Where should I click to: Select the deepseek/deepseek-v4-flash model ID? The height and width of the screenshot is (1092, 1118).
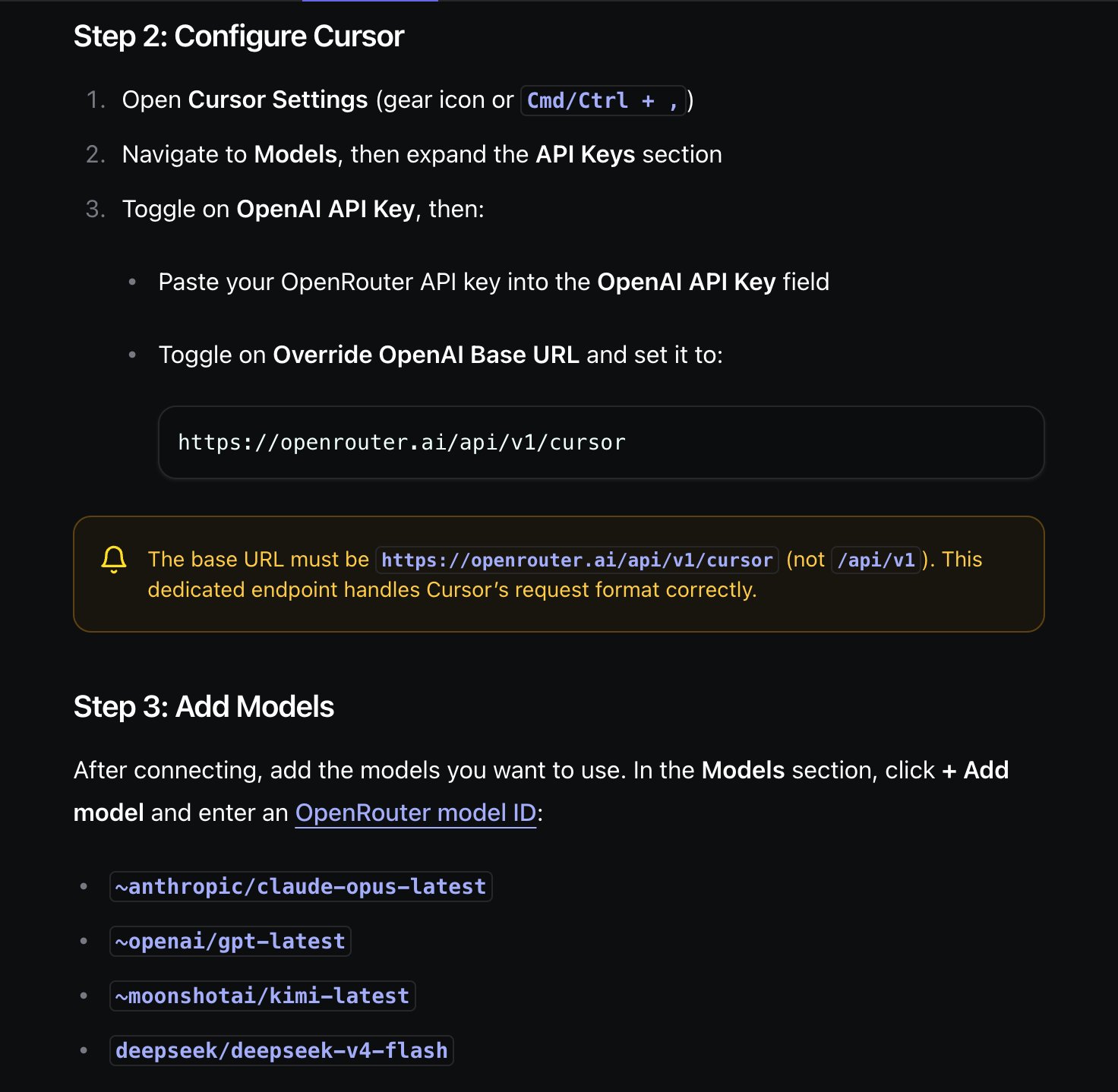tap(282, 1050)
